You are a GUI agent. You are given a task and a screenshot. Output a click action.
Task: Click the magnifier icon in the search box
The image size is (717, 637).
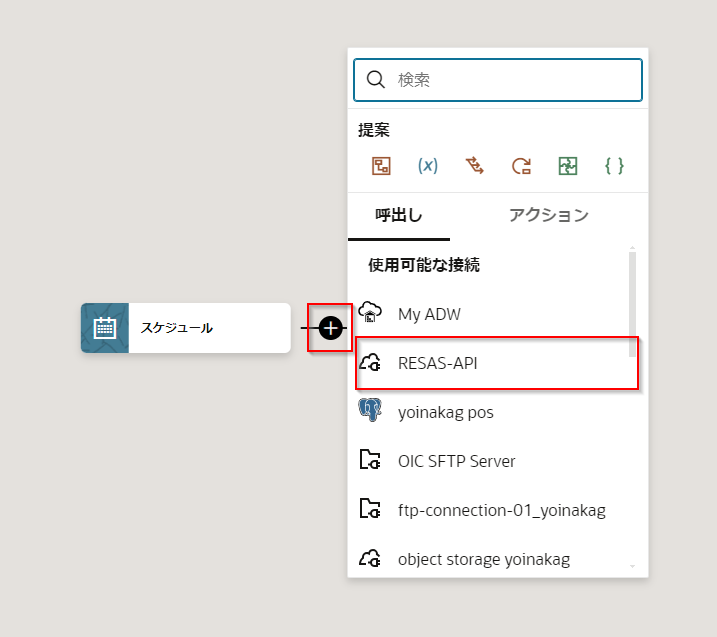tap(376, 80)
